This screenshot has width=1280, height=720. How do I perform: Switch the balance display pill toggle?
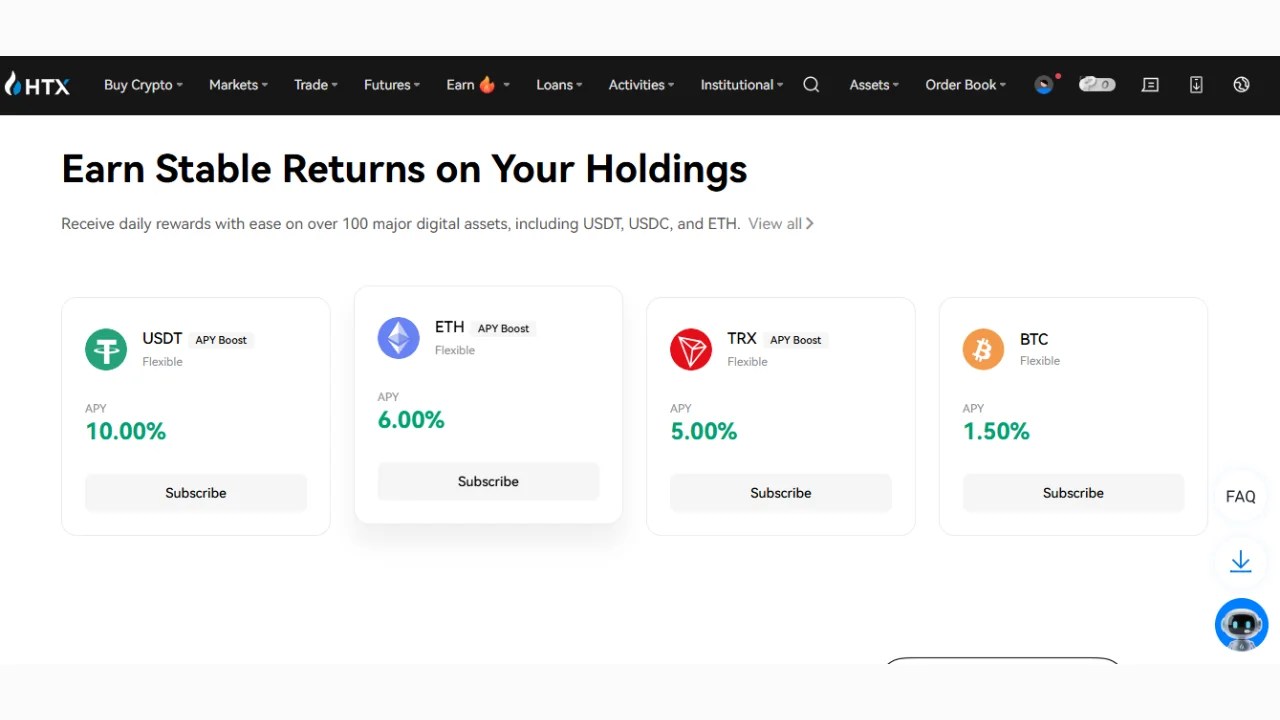click(1097, 85)
